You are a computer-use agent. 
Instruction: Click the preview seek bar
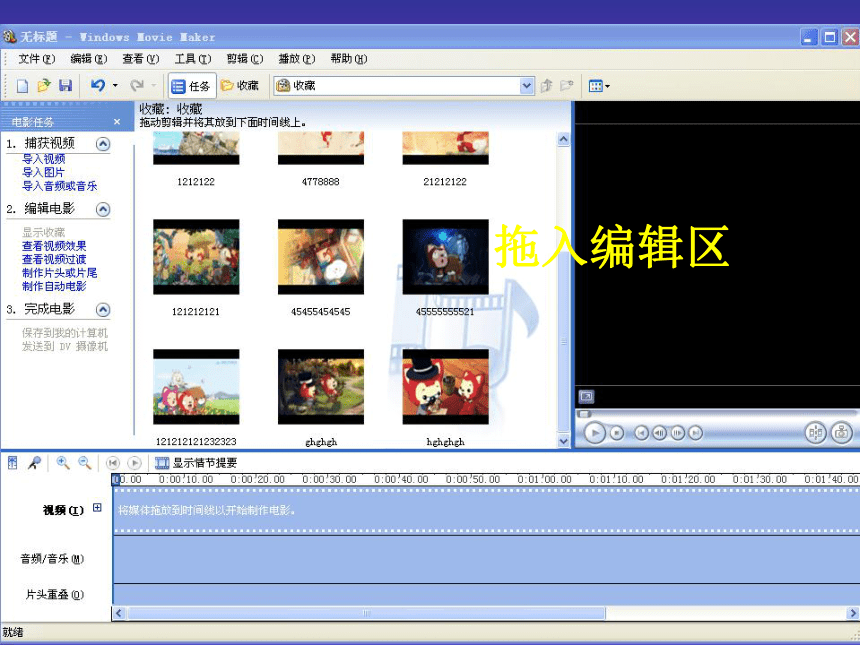pos(717,414)
